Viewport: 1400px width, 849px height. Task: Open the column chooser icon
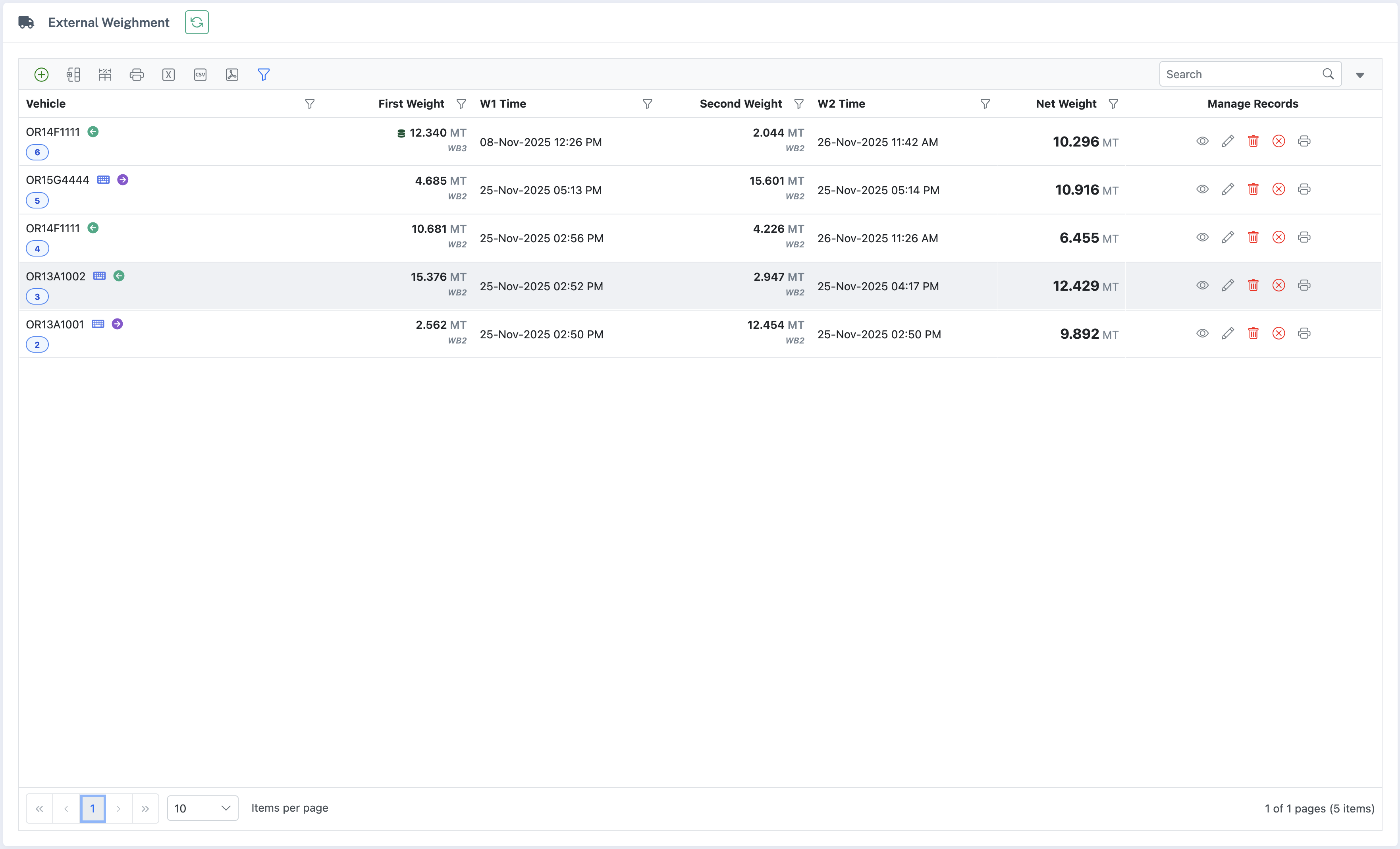coord(73,74)
